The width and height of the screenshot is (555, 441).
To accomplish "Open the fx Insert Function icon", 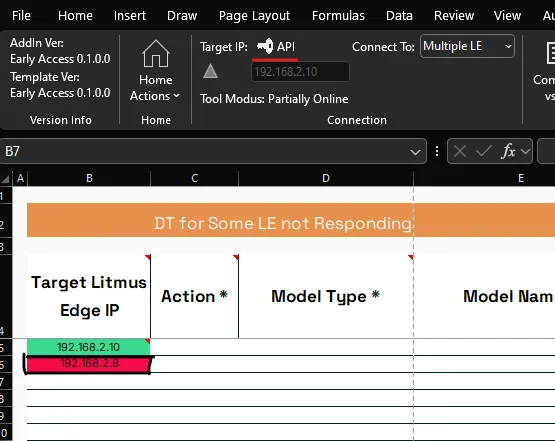I will pos(508,151).
